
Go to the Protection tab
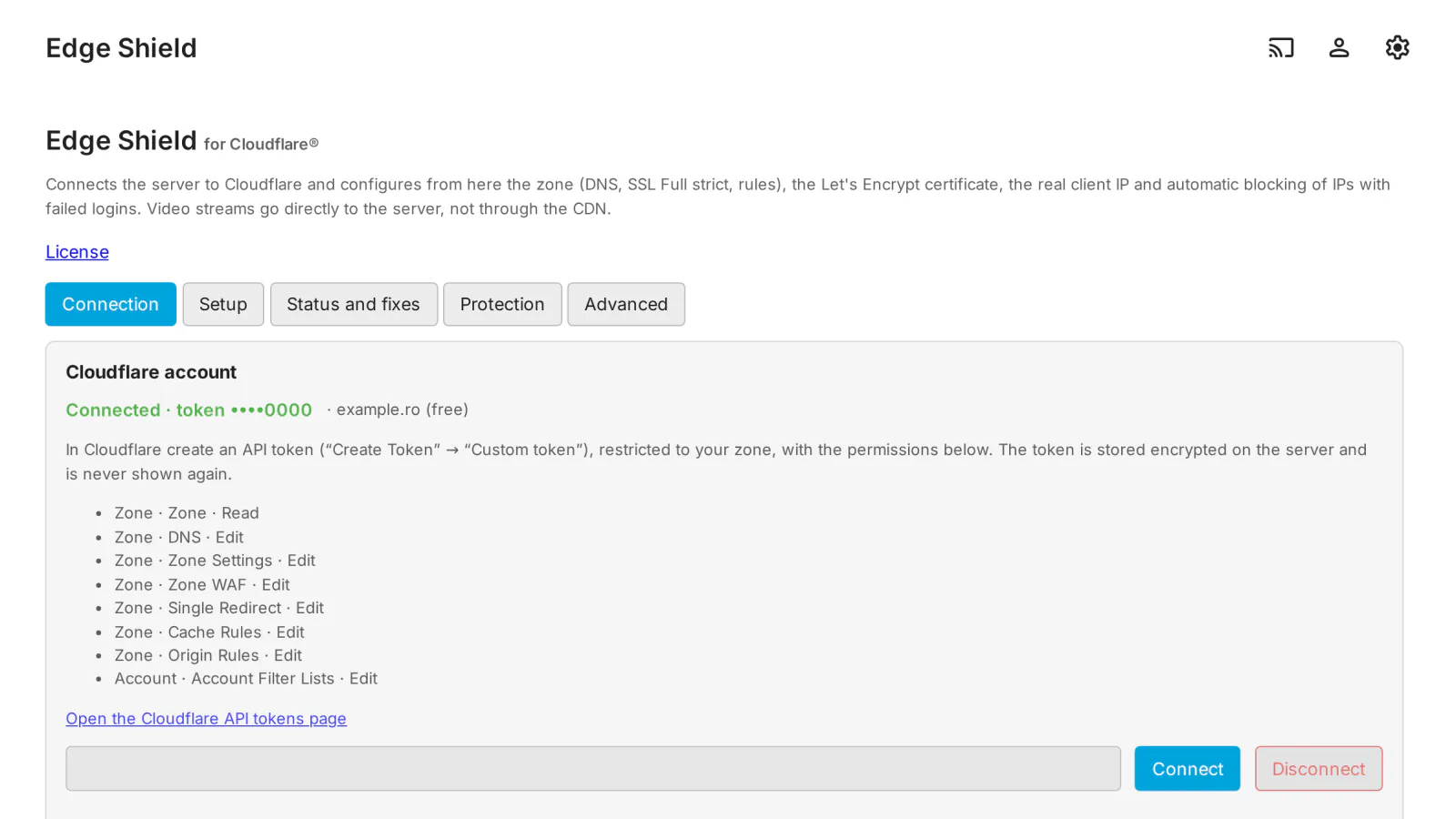[502, 304]
